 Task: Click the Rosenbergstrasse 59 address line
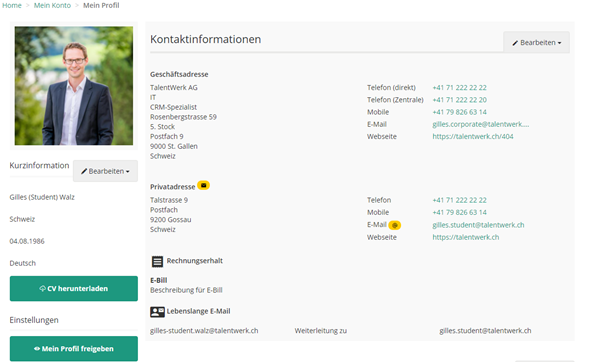pos(183,117)
